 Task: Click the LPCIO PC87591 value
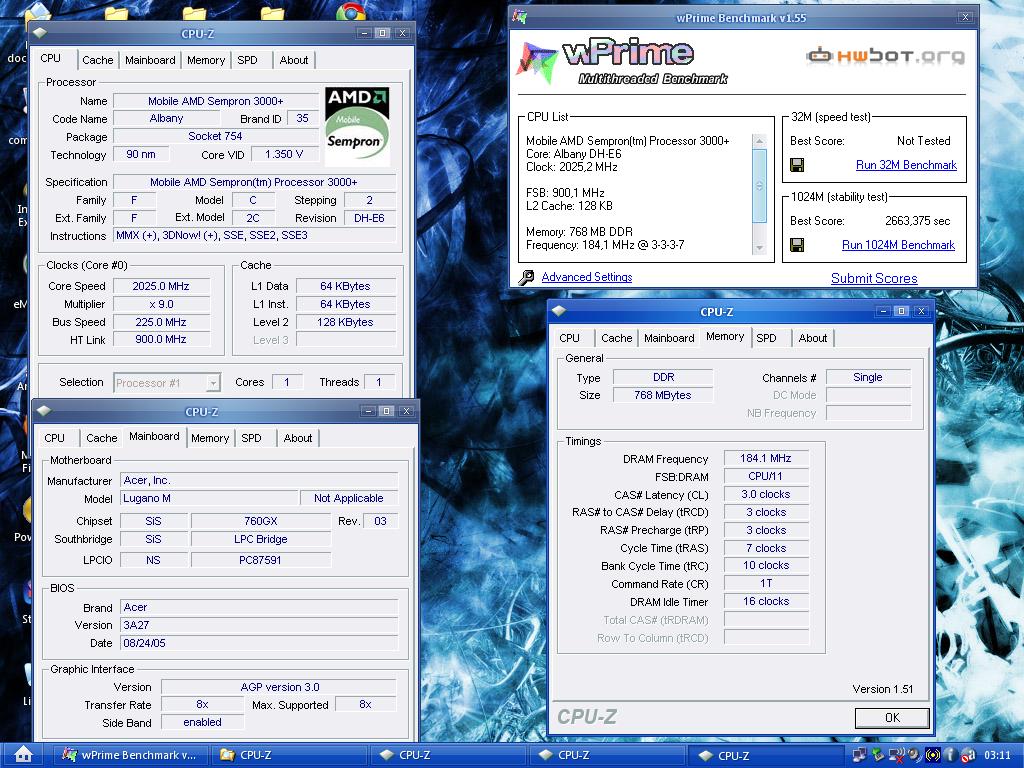[x=261, y=560]
